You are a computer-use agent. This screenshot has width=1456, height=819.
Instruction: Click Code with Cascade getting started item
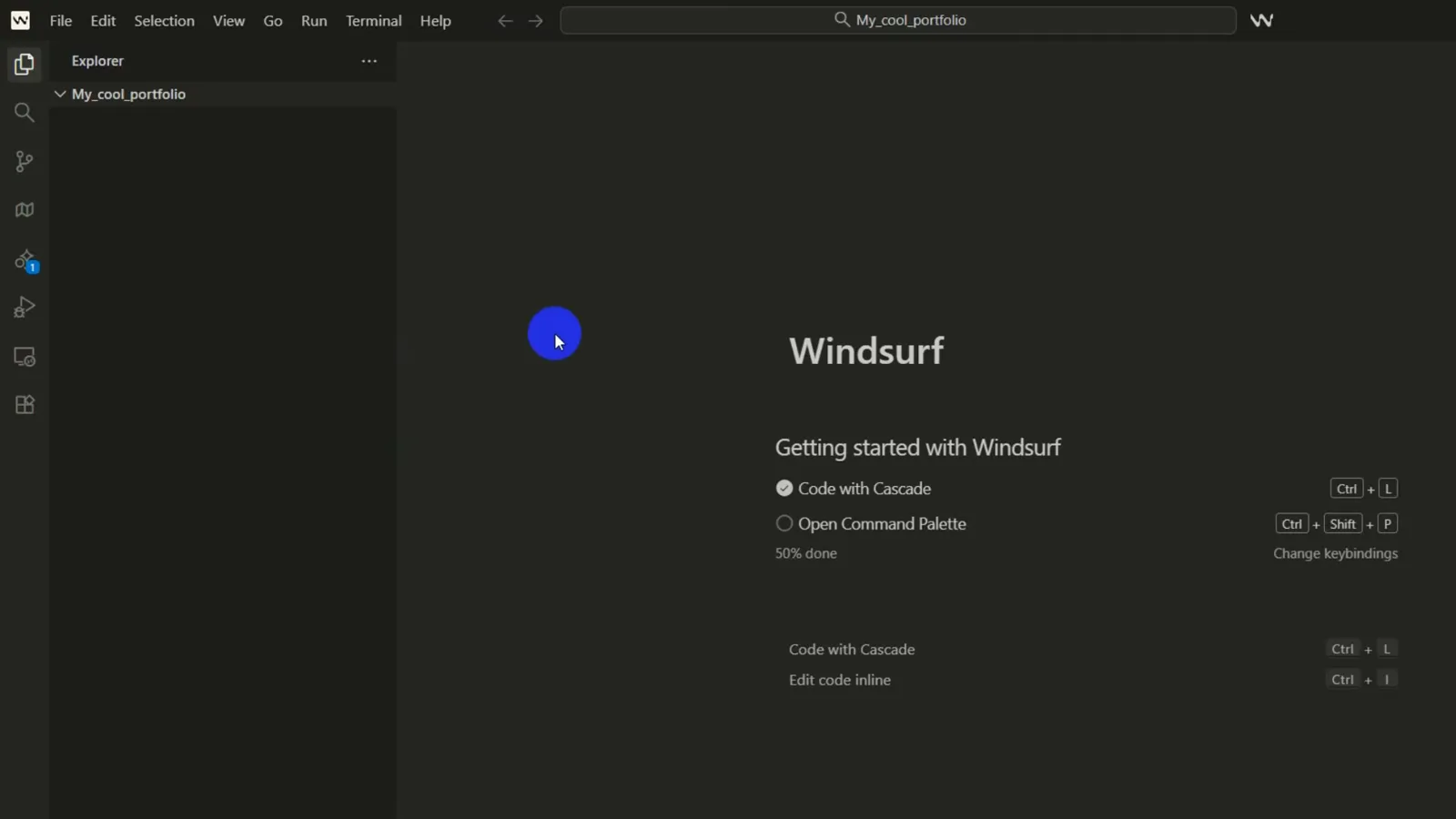[x=864, y=489]
